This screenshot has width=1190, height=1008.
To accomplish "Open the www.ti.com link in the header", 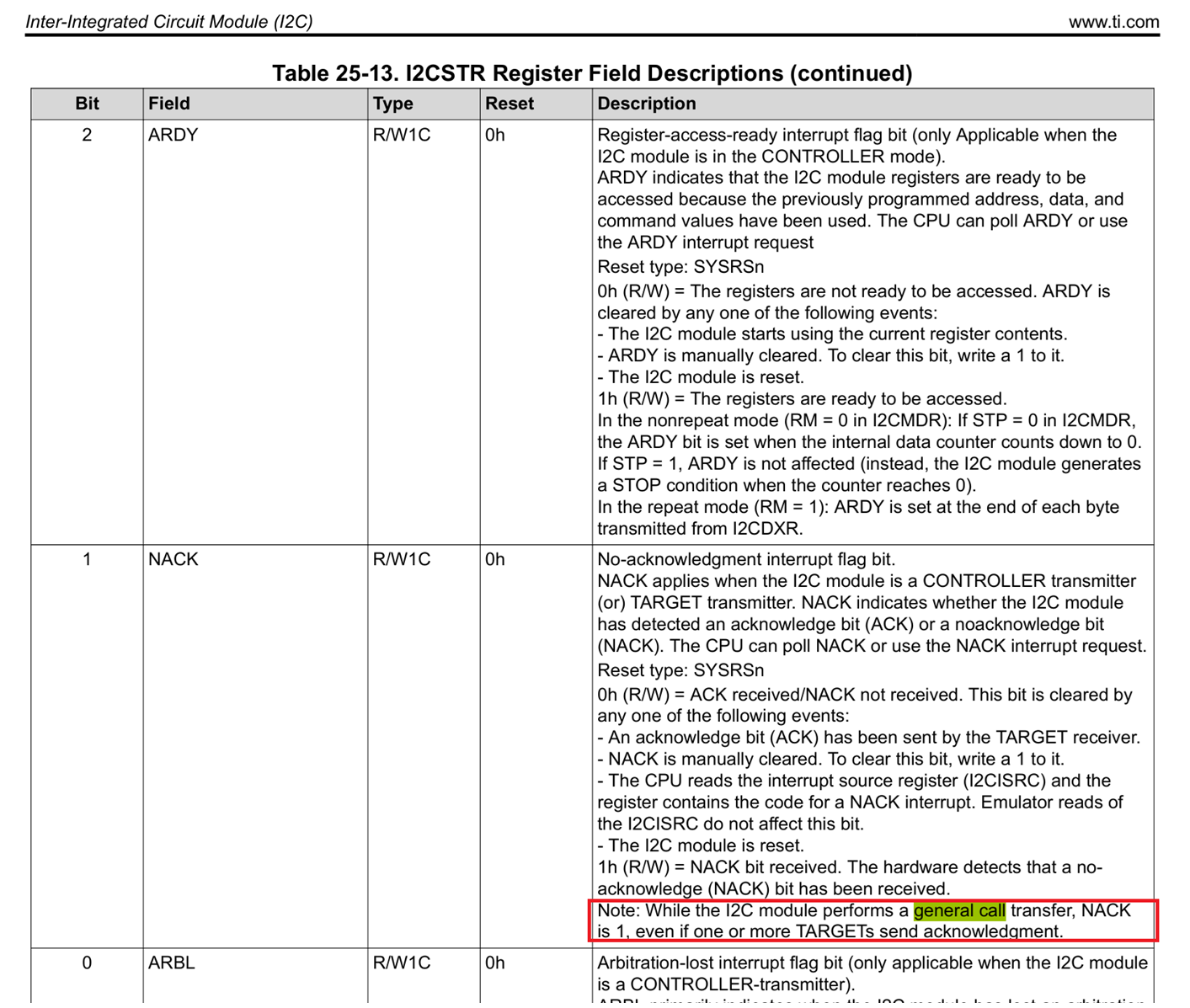I will tap(1113, 22).
